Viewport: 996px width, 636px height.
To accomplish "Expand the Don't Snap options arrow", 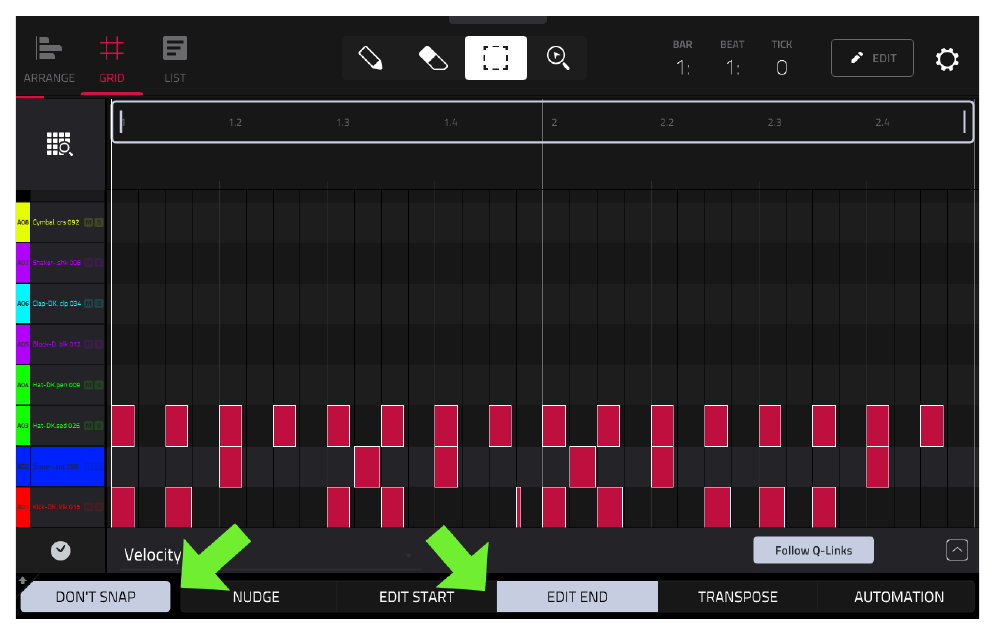I will [22, 580].
